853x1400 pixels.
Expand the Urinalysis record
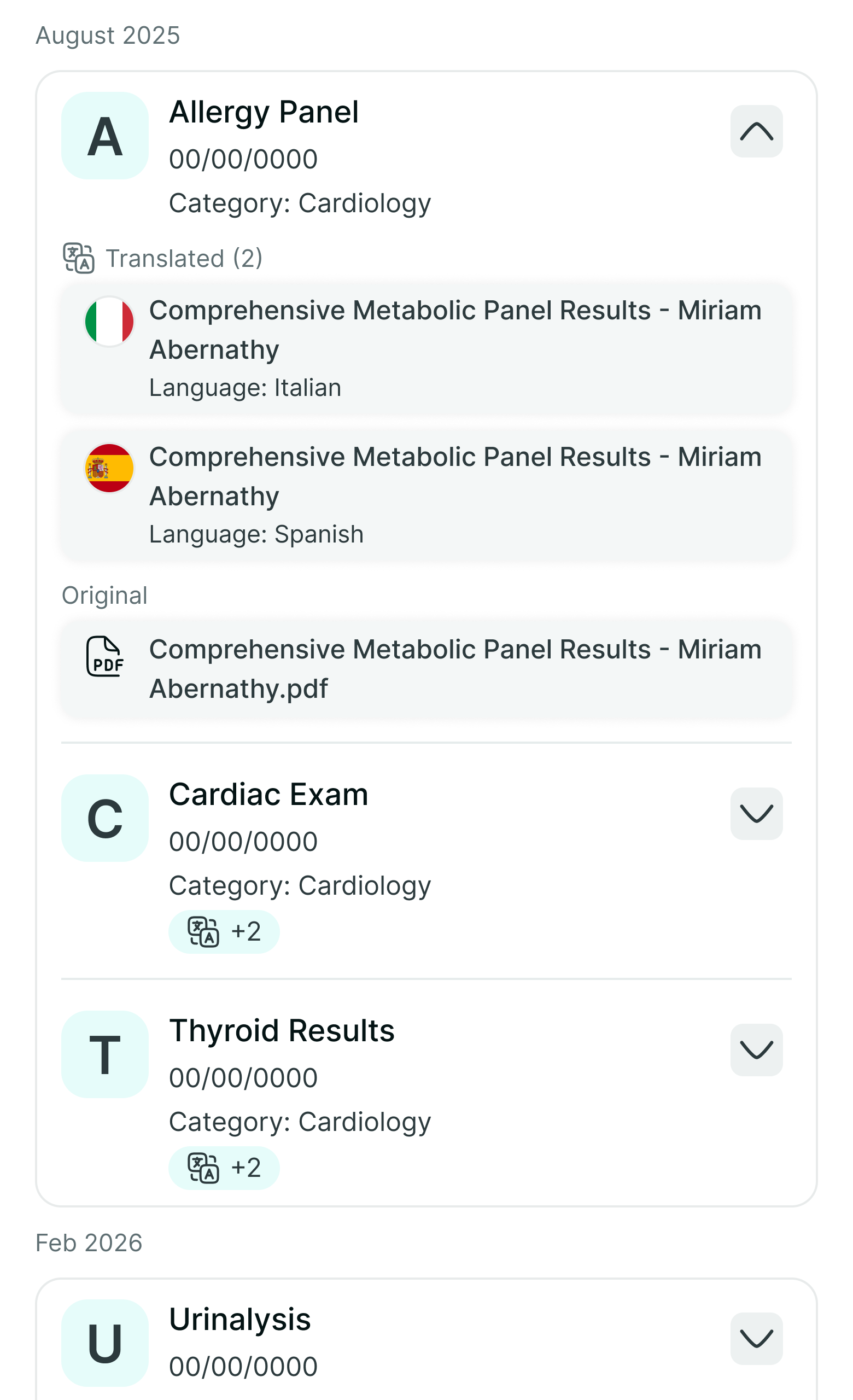[x=756, y=1339]
